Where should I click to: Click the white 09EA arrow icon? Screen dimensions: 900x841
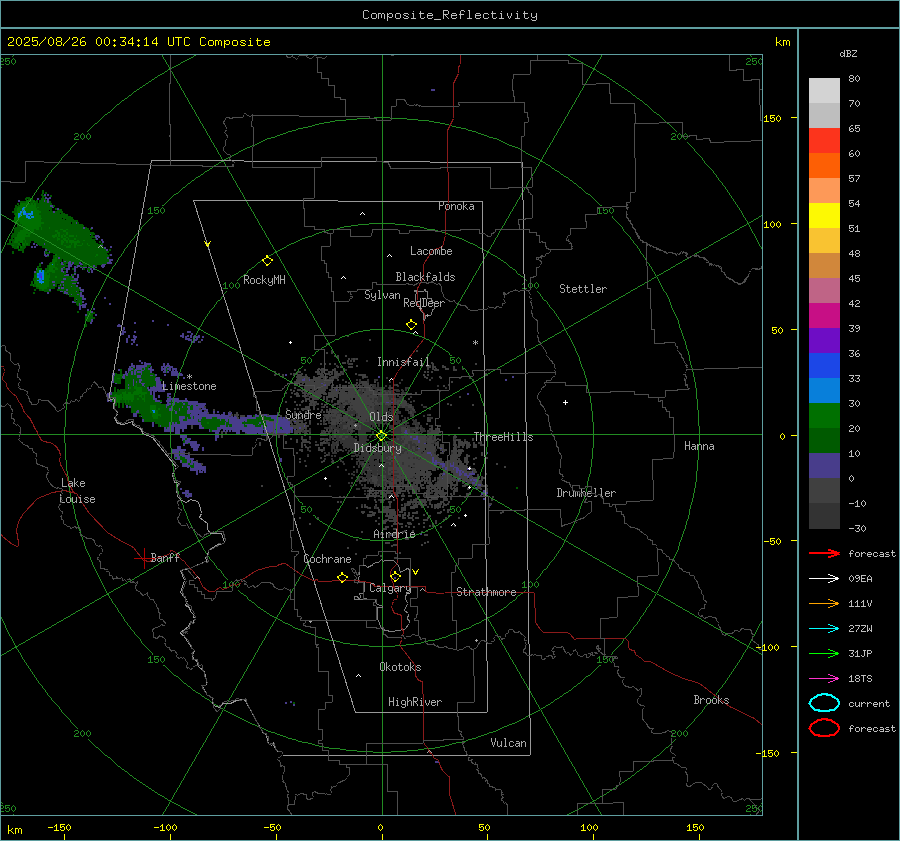click(824, 578)
